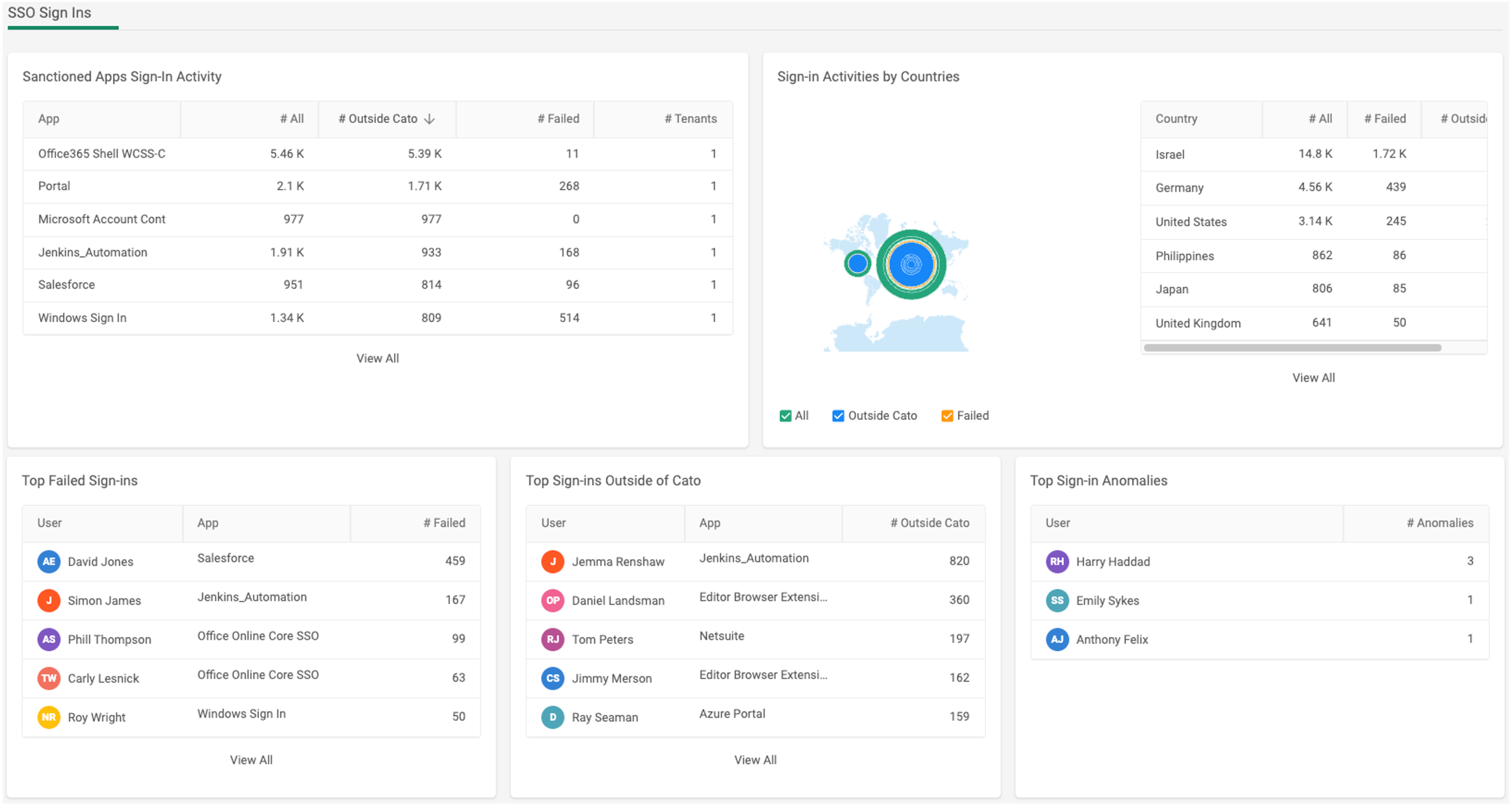Open View All for Sign-in Activities by Countries
This screenshot has width=1512, height=805.
click(1314, 377)
